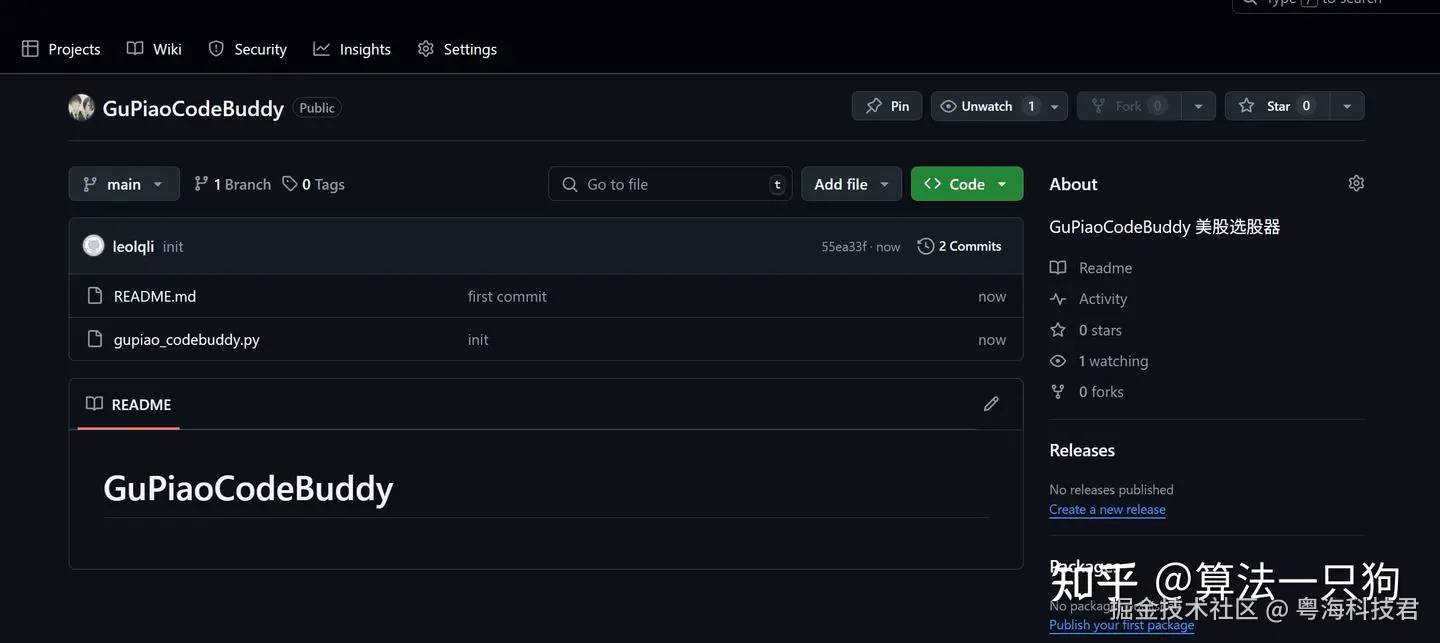Click the gupiao_codebuddy.py file icon
The image size is (1440, 643).
coord(95,339)
